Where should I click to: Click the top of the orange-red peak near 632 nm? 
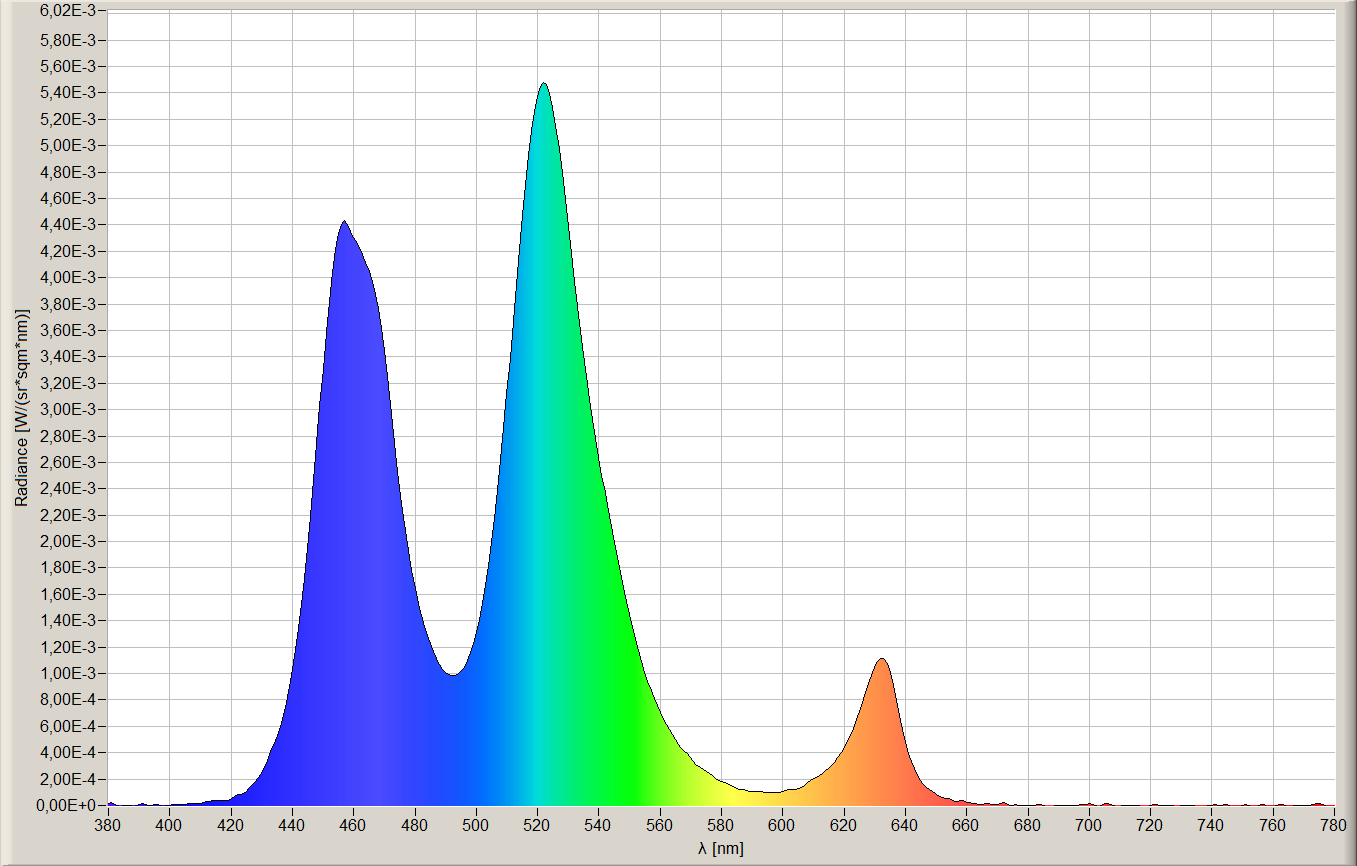coord(881,660)
